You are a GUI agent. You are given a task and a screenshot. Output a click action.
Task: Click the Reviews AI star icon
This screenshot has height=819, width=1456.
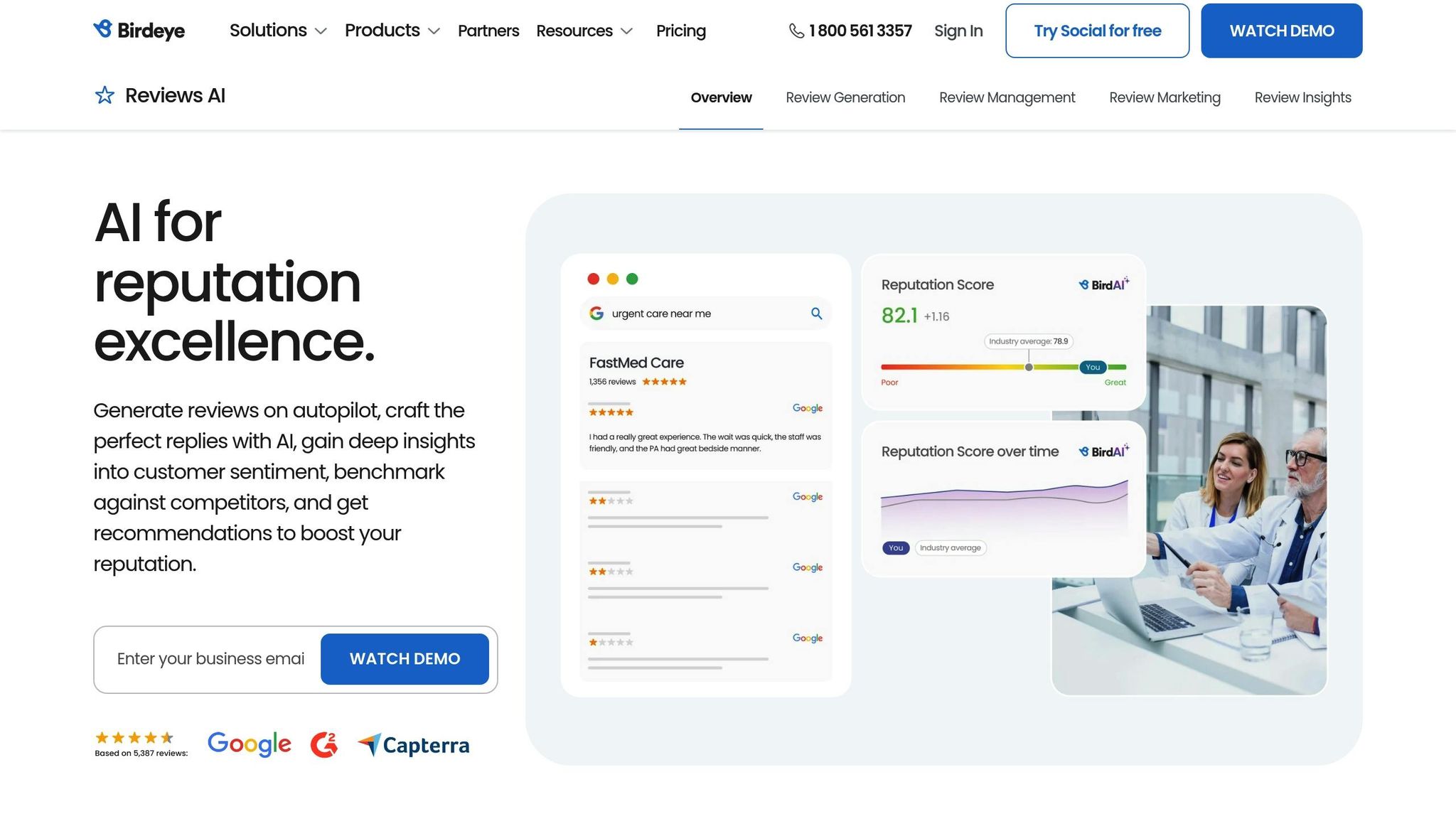pos(105,95)
